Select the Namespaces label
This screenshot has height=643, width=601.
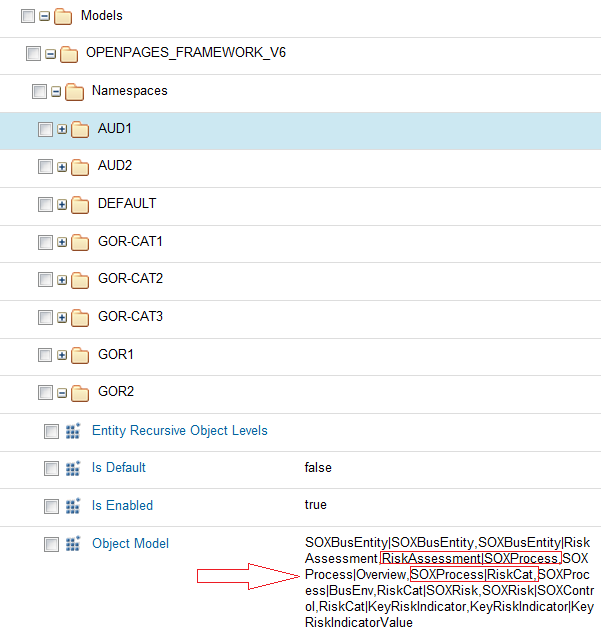tap(130, 91)
